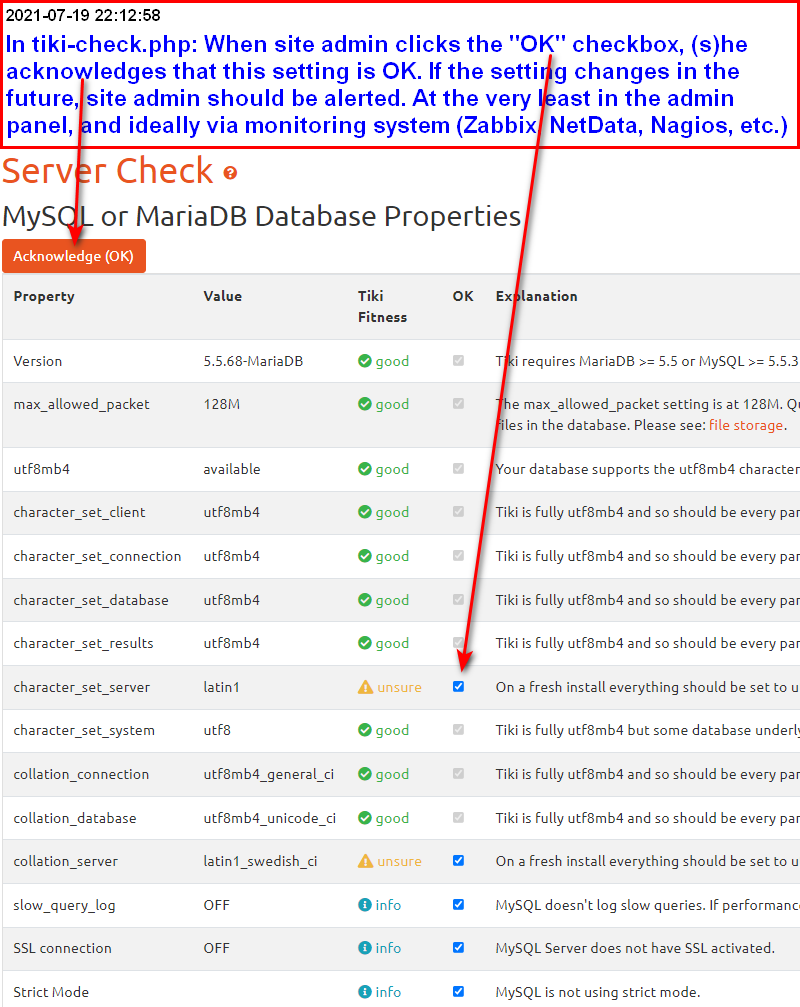Click the unsure warning icon for collation_server
This screenshot has width=800, height=1007.
pyautogui.click(x=365, y=861)
